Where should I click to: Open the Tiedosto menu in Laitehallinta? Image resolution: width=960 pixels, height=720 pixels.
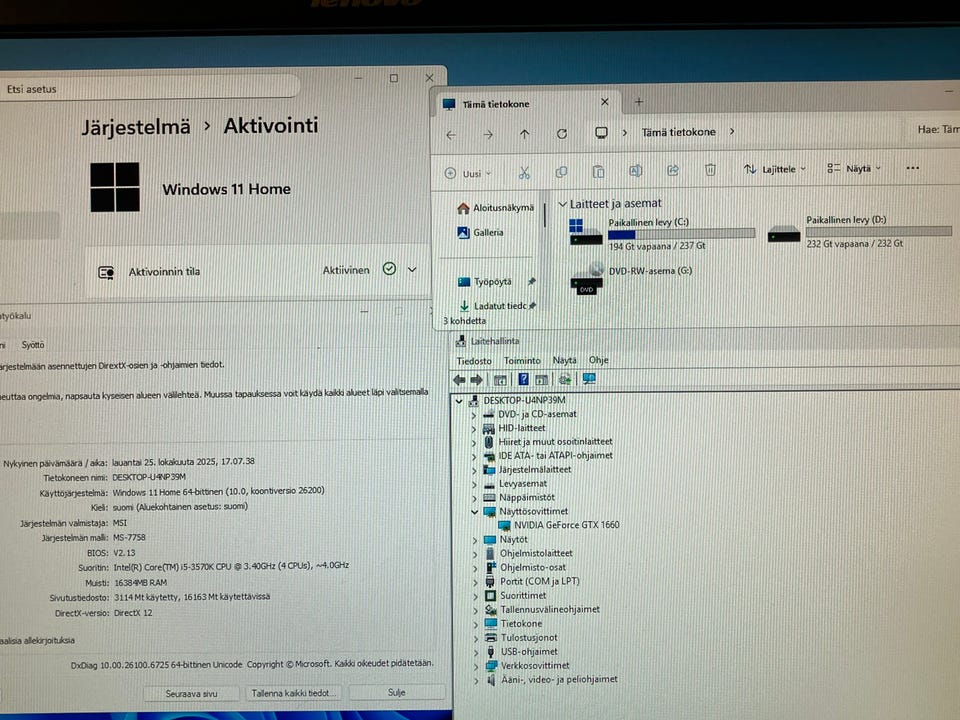(x=474, y=361)
